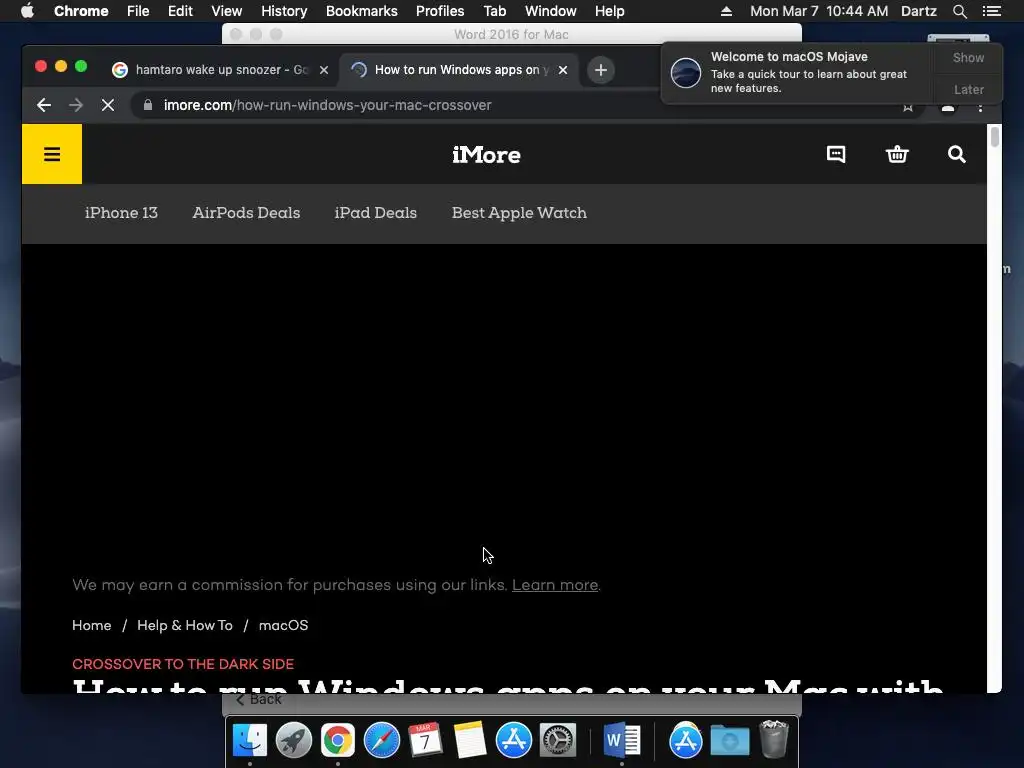The height and width of the screenshot is (768, 1024).
Task: Open Microsoft Word from the Dock
Action: (622, 740)
